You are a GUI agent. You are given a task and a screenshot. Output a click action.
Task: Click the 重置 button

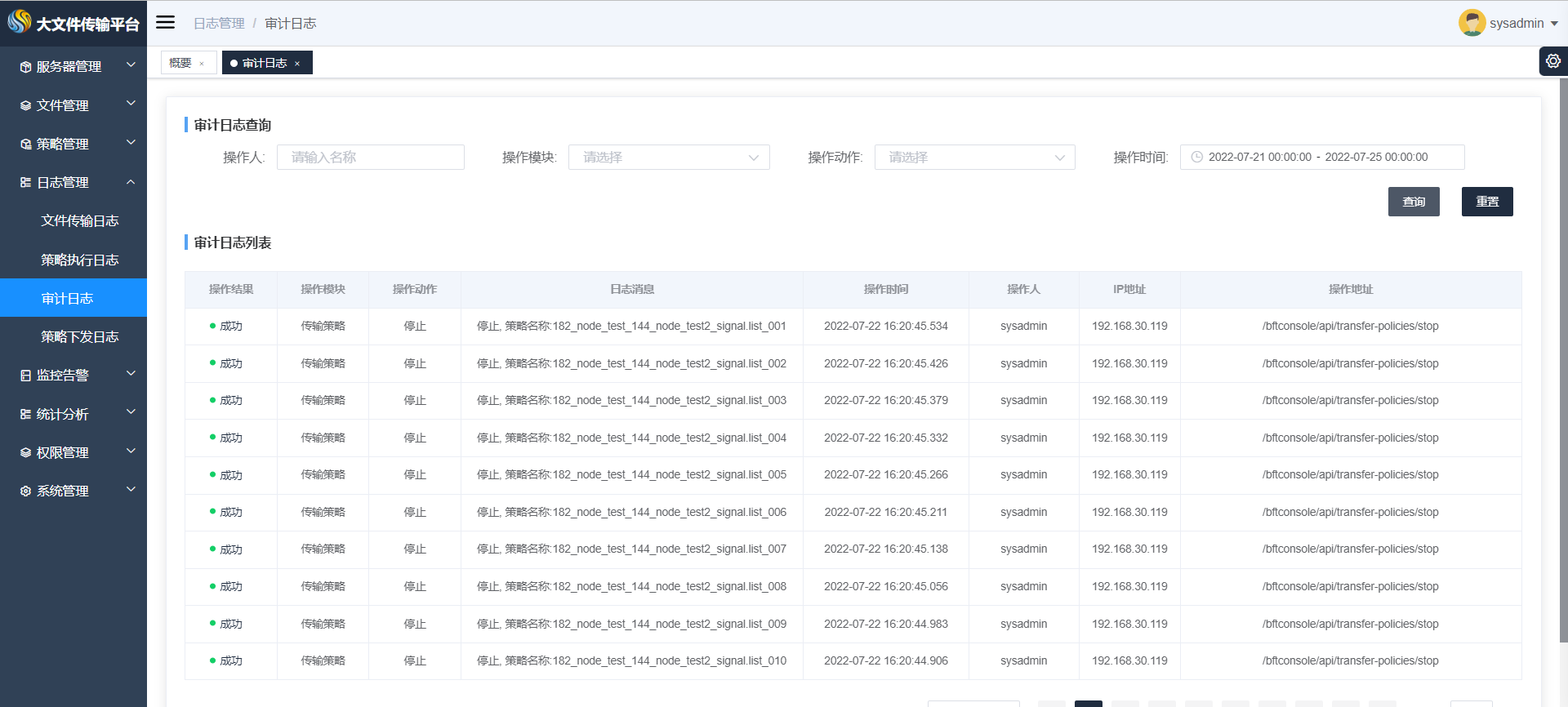(1487, 202)
